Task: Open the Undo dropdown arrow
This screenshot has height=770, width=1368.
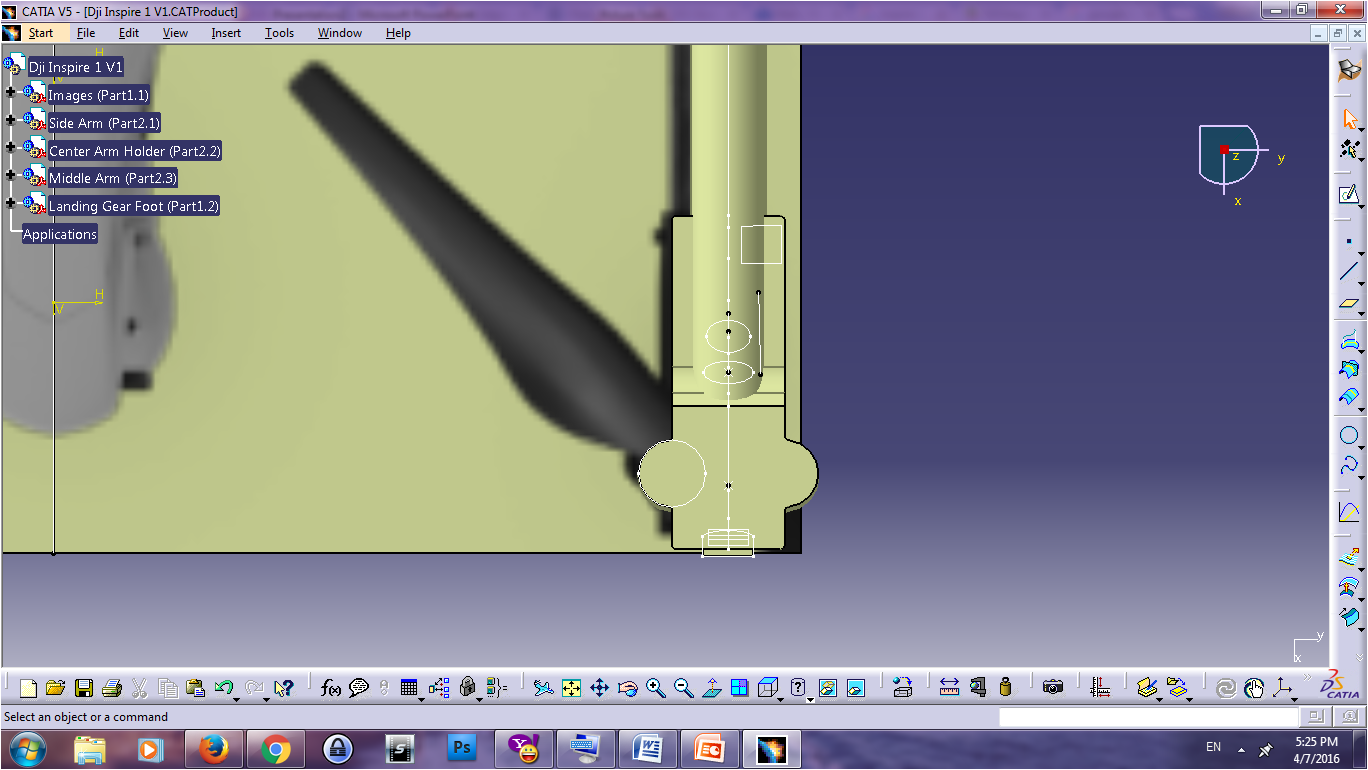Action: [x=236, y=699]
